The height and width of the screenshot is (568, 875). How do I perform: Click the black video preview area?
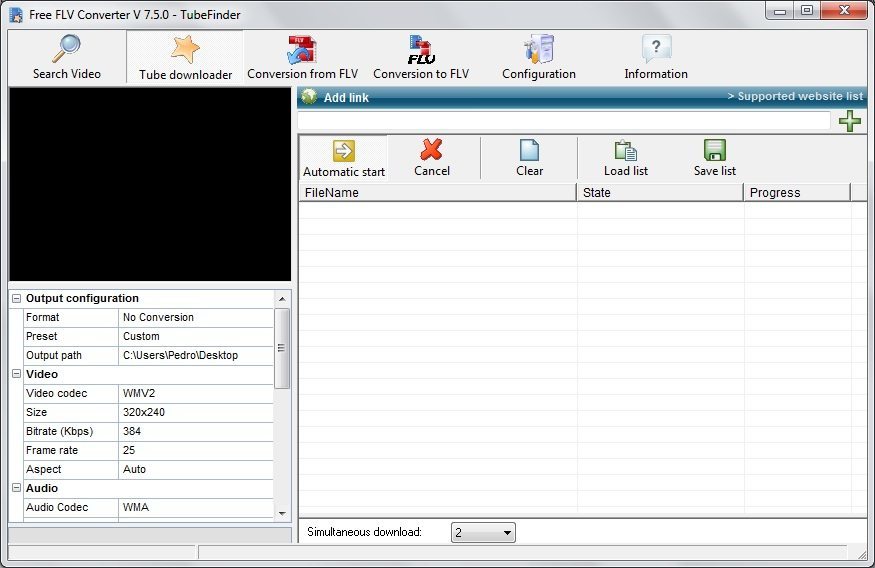pos(150,184)
